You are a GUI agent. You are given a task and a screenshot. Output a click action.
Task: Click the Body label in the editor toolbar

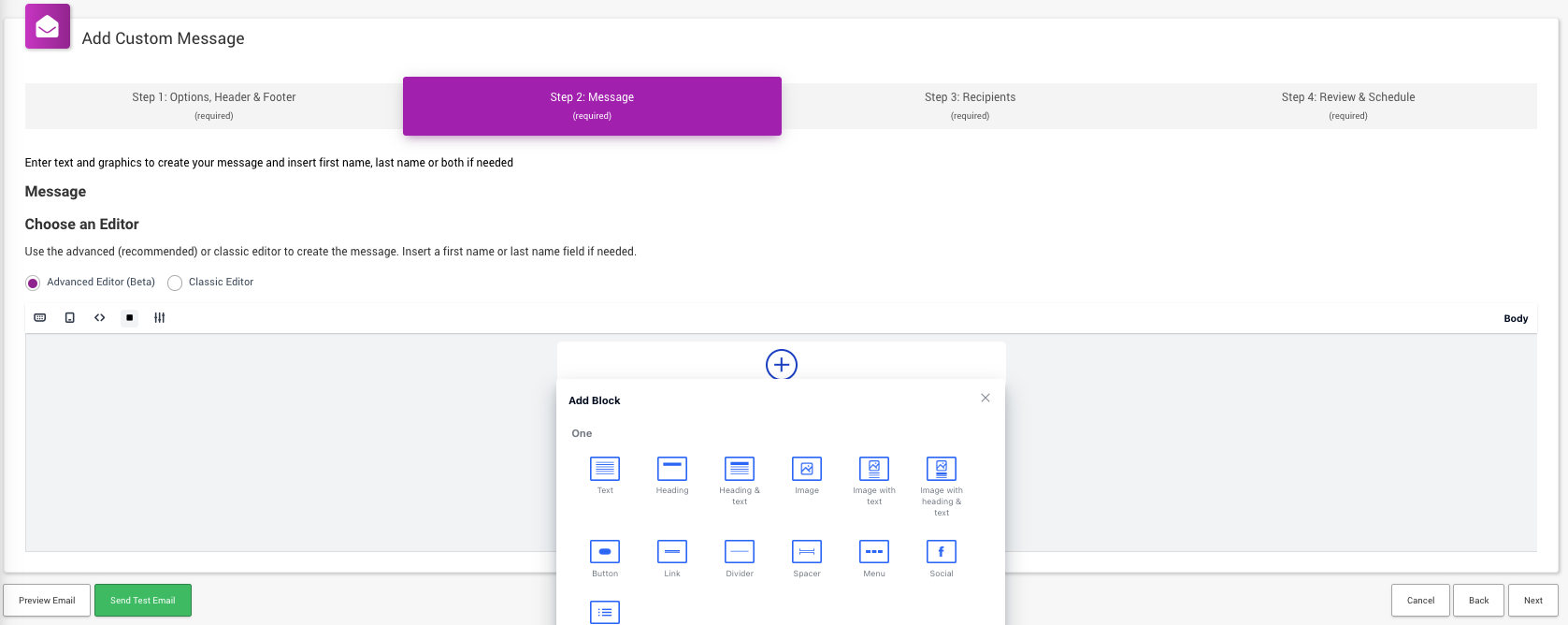click(x=1516, y=319)
